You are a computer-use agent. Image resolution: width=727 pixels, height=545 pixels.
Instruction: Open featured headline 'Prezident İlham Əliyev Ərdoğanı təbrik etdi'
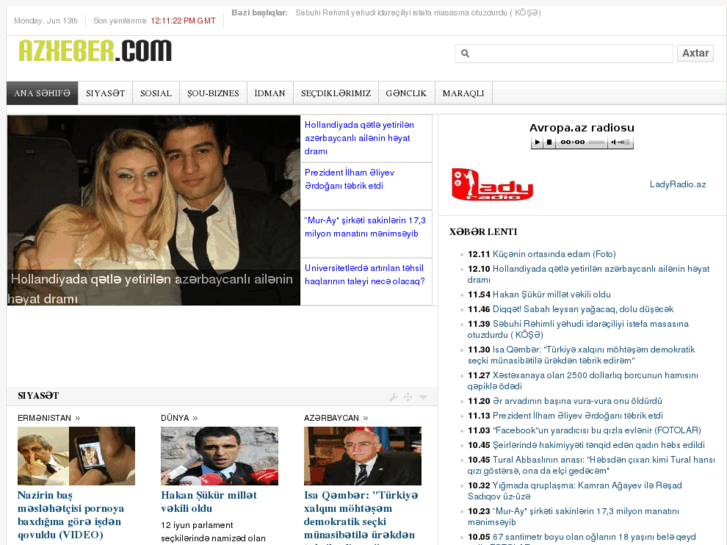pos(349,179)
